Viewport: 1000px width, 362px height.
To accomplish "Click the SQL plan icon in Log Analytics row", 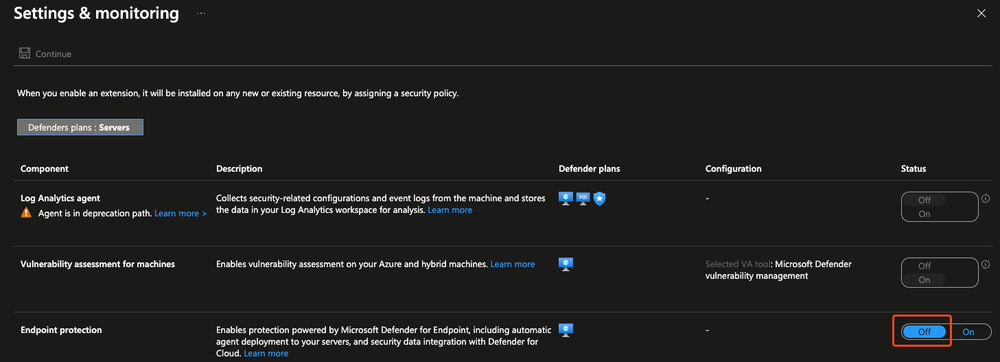I will point(582,198).
